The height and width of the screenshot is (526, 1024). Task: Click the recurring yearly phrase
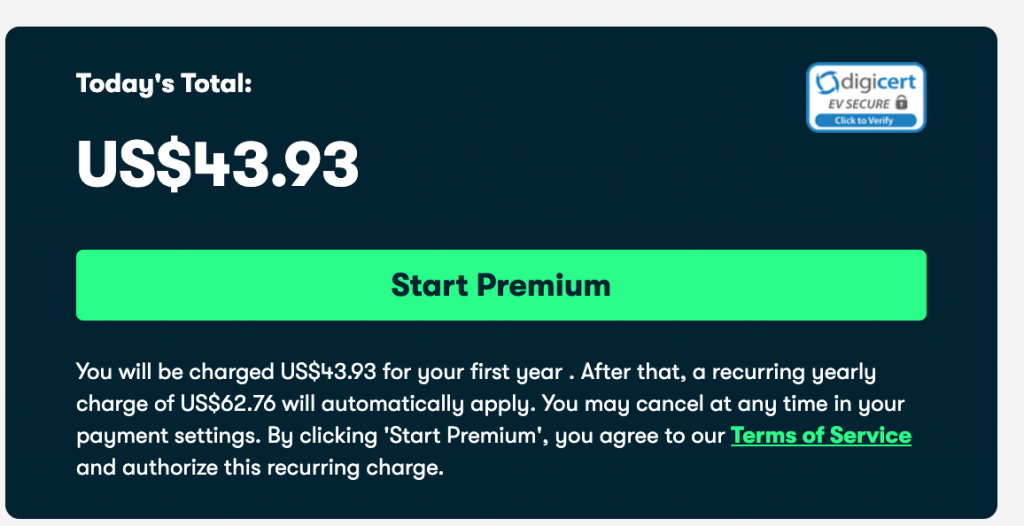[x=793, y=372]
